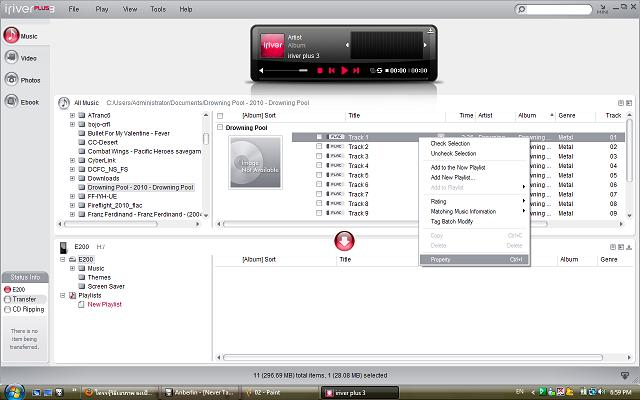This screenshot has width=640, height=400.
Task: Tick the checkbox beside Track 5
Action: (319, 175)
